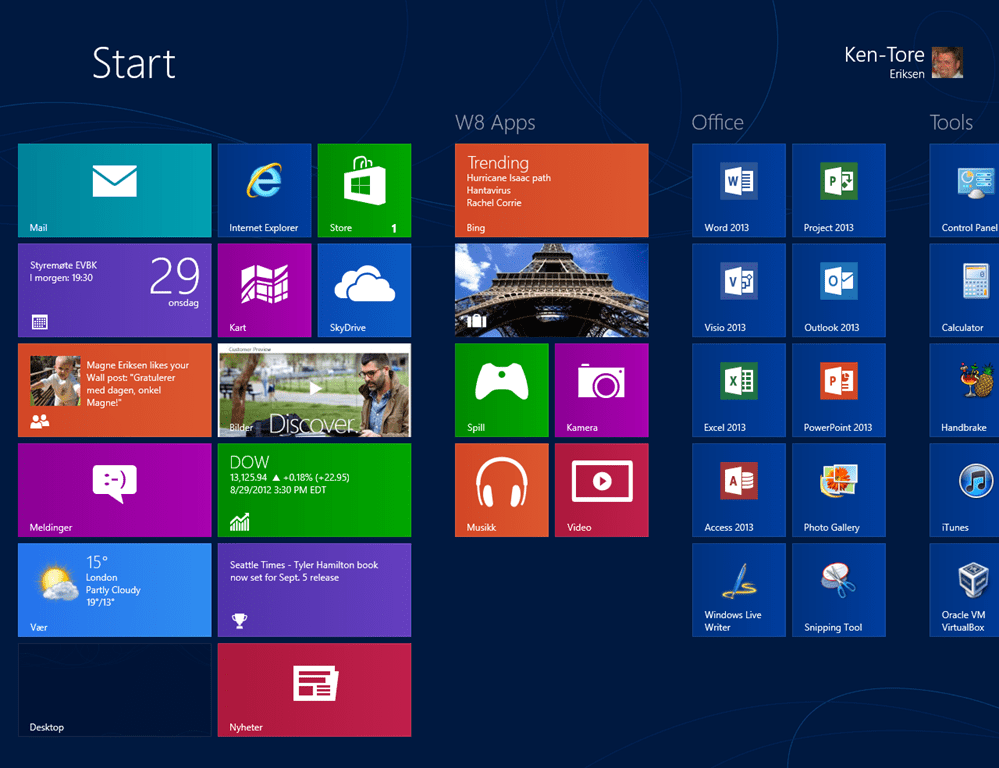Viewport: 999px width, 768px height.
Task: Click the 'Rachel Corrie' trending entry
Action: tap(494, 203)
